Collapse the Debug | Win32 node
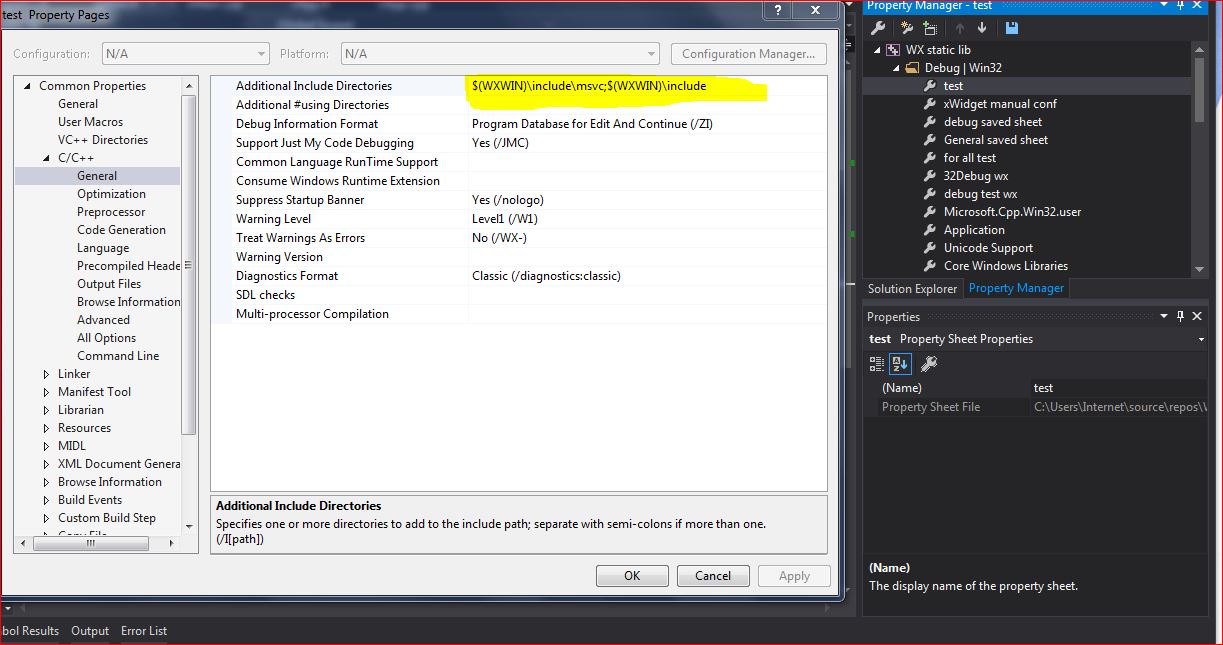1223x645 pixels. pyautogui.click(x=895, y=67)
